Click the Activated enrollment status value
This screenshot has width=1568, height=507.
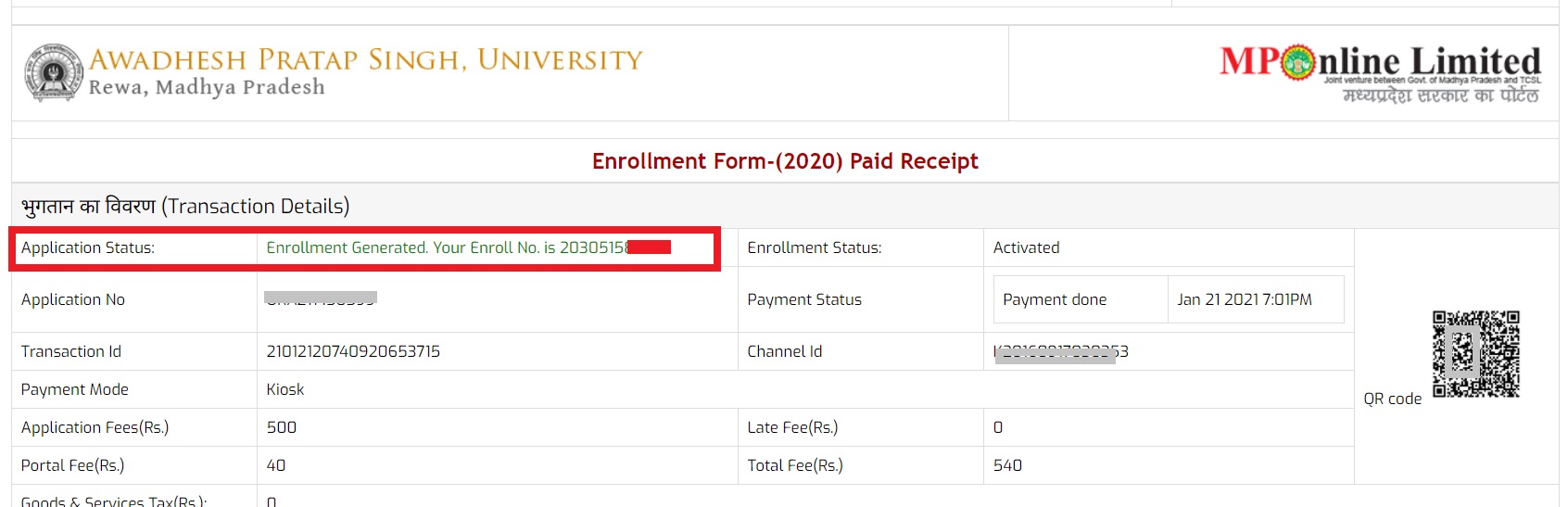click(x=1026, y=247)
